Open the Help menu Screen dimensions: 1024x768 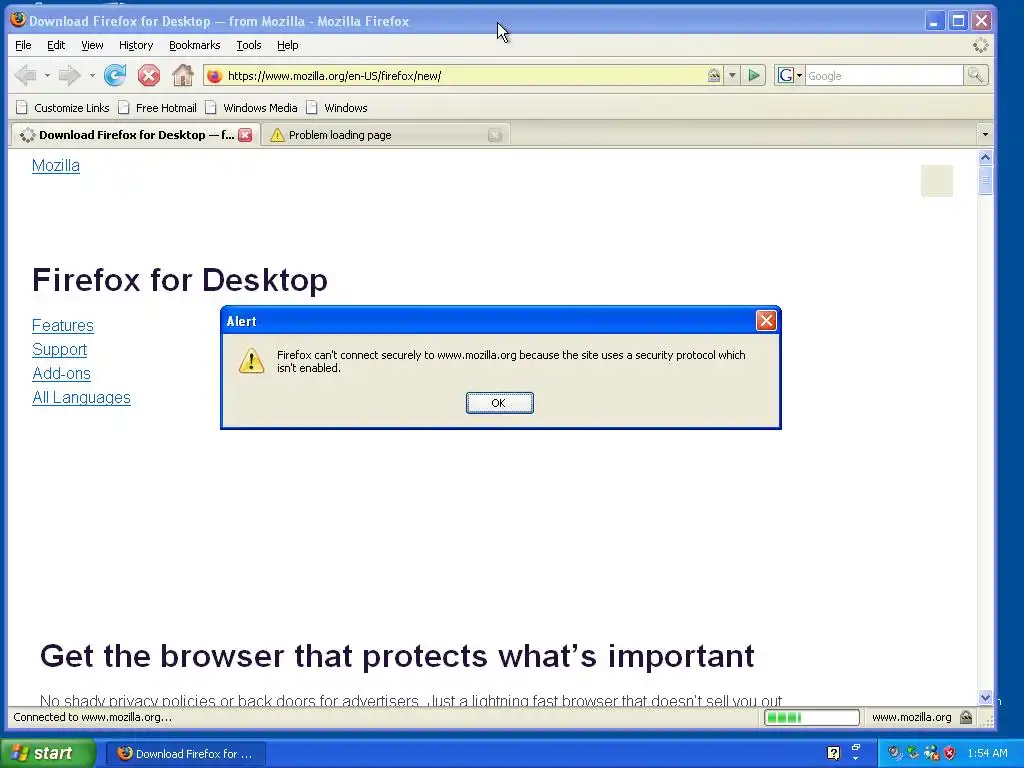coord(287,45)
